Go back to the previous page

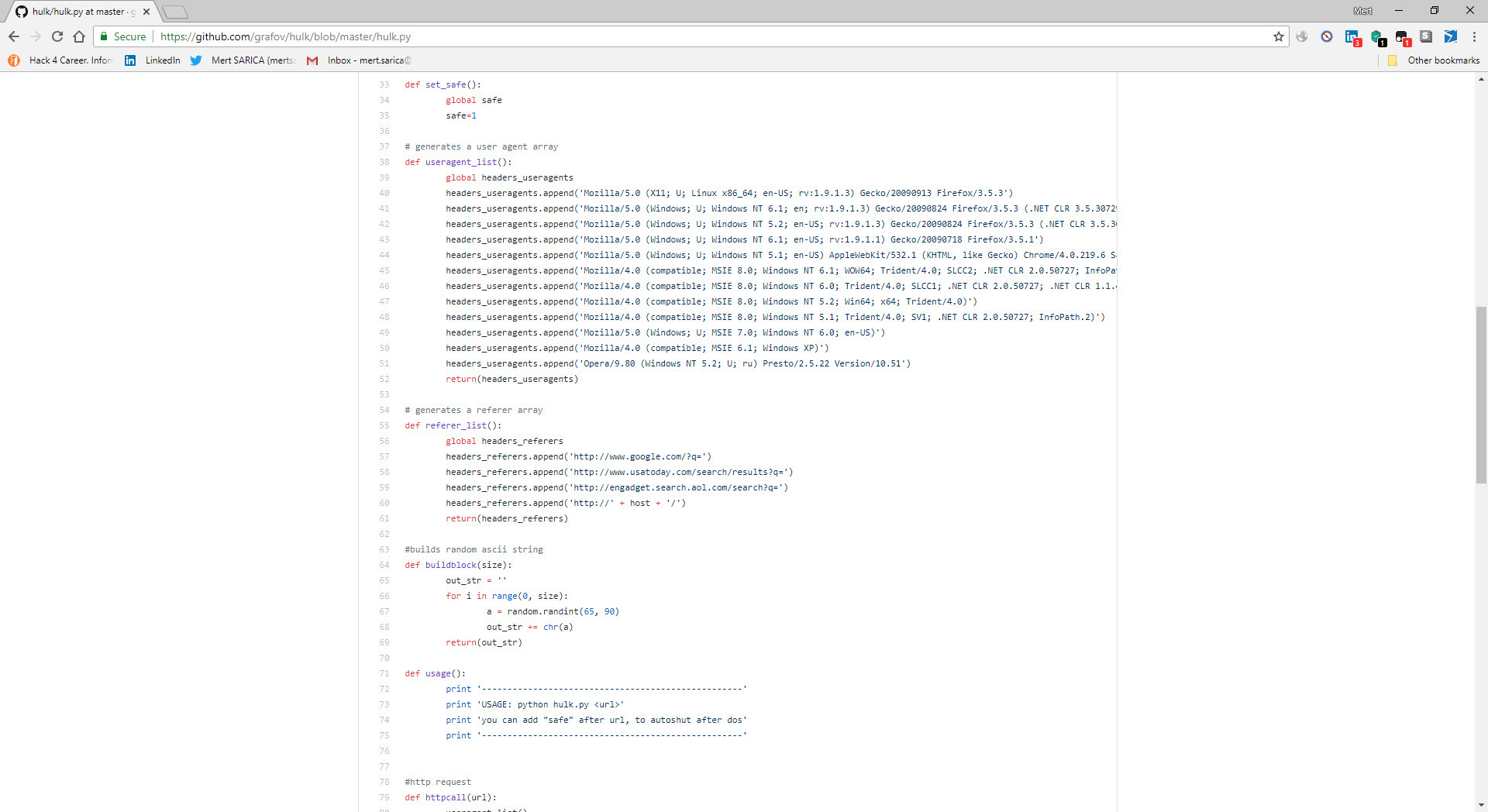pos(14,36)
